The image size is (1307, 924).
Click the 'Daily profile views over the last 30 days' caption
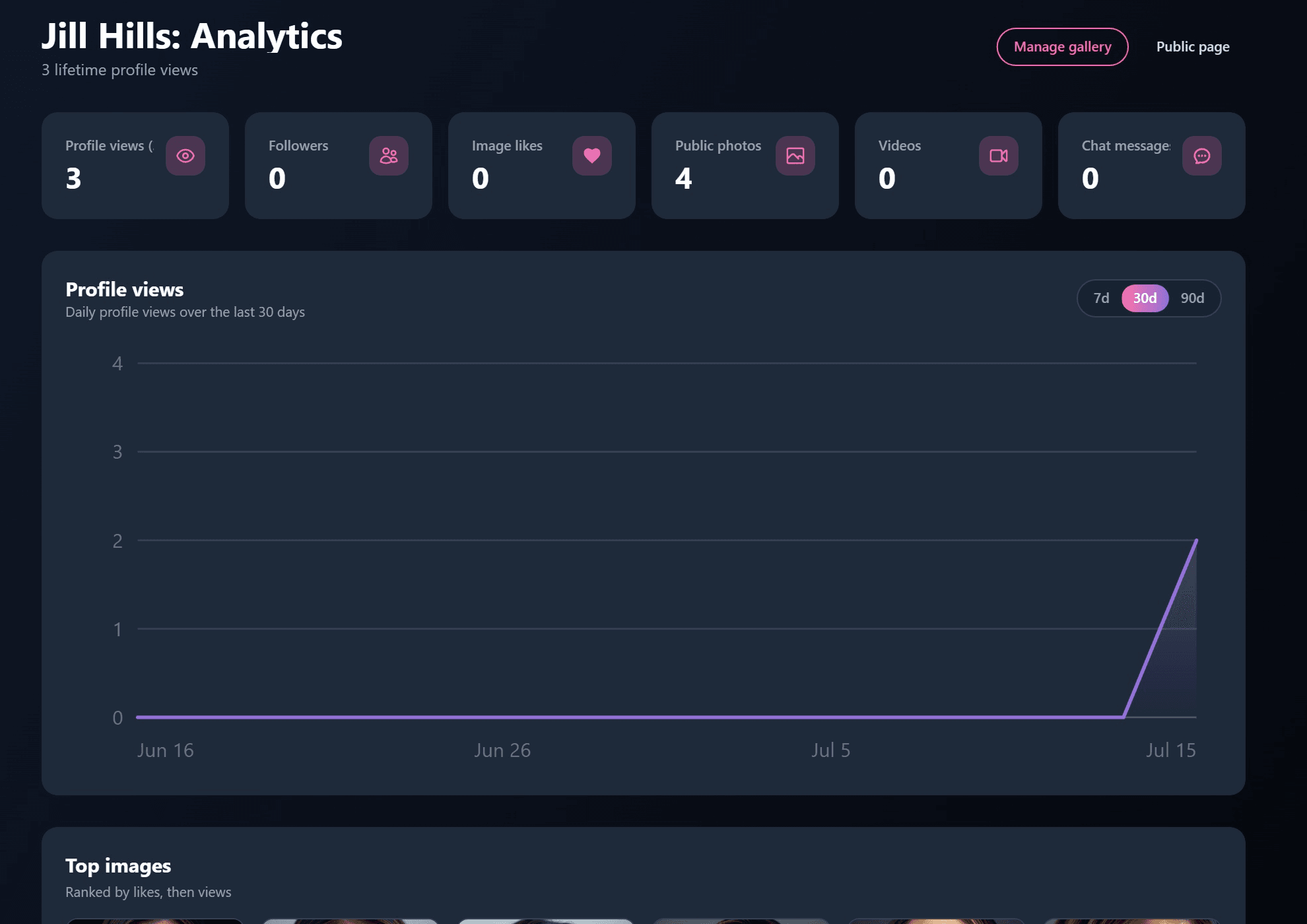point(185,312)
